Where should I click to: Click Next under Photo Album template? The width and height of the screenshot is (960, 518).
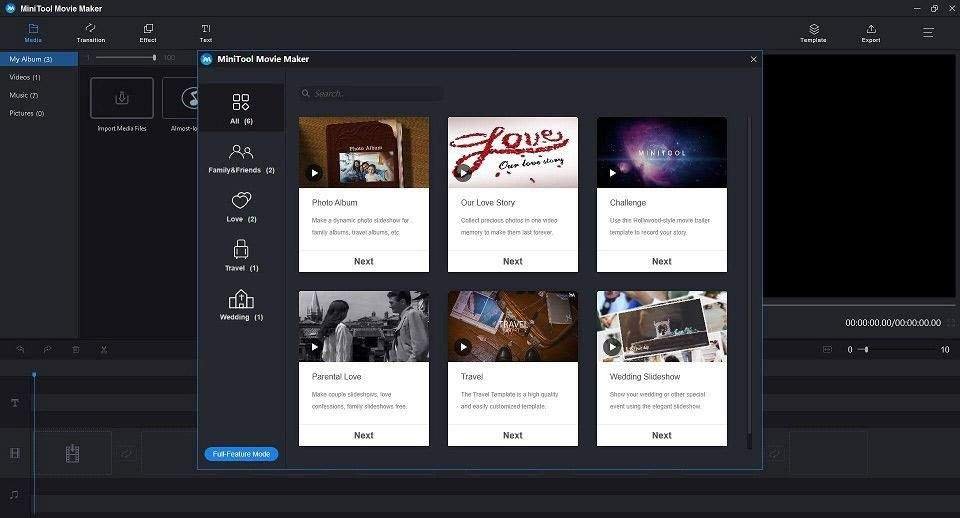364,261
